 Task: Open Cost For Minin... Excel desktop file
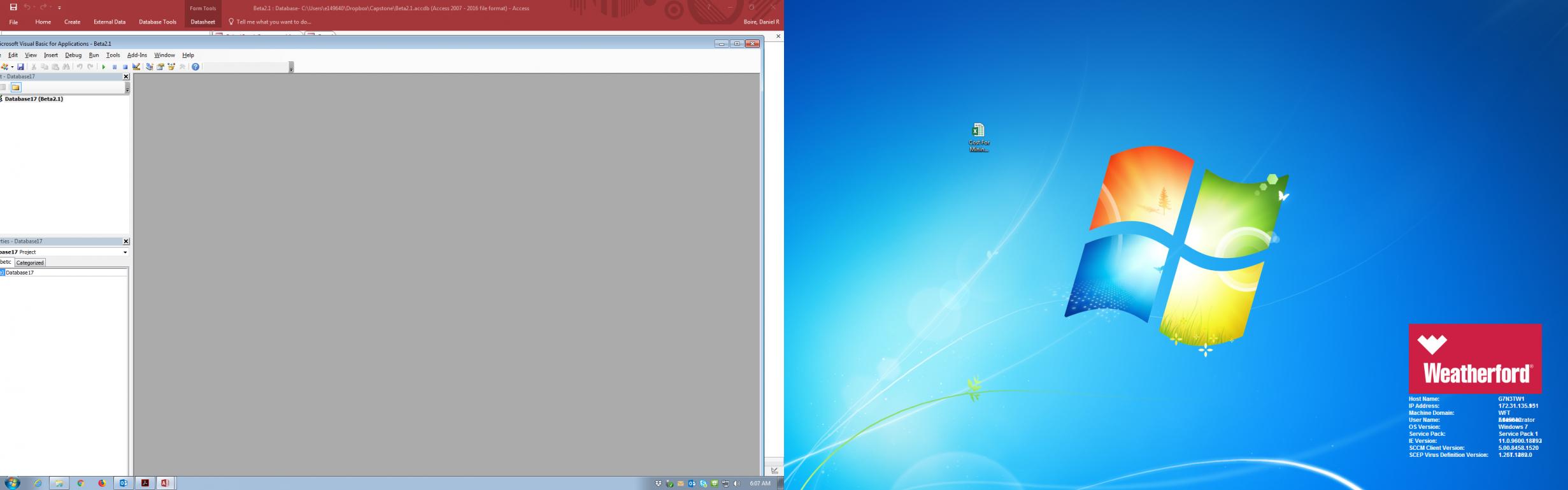pyautogui.click(x=979, y=138)
